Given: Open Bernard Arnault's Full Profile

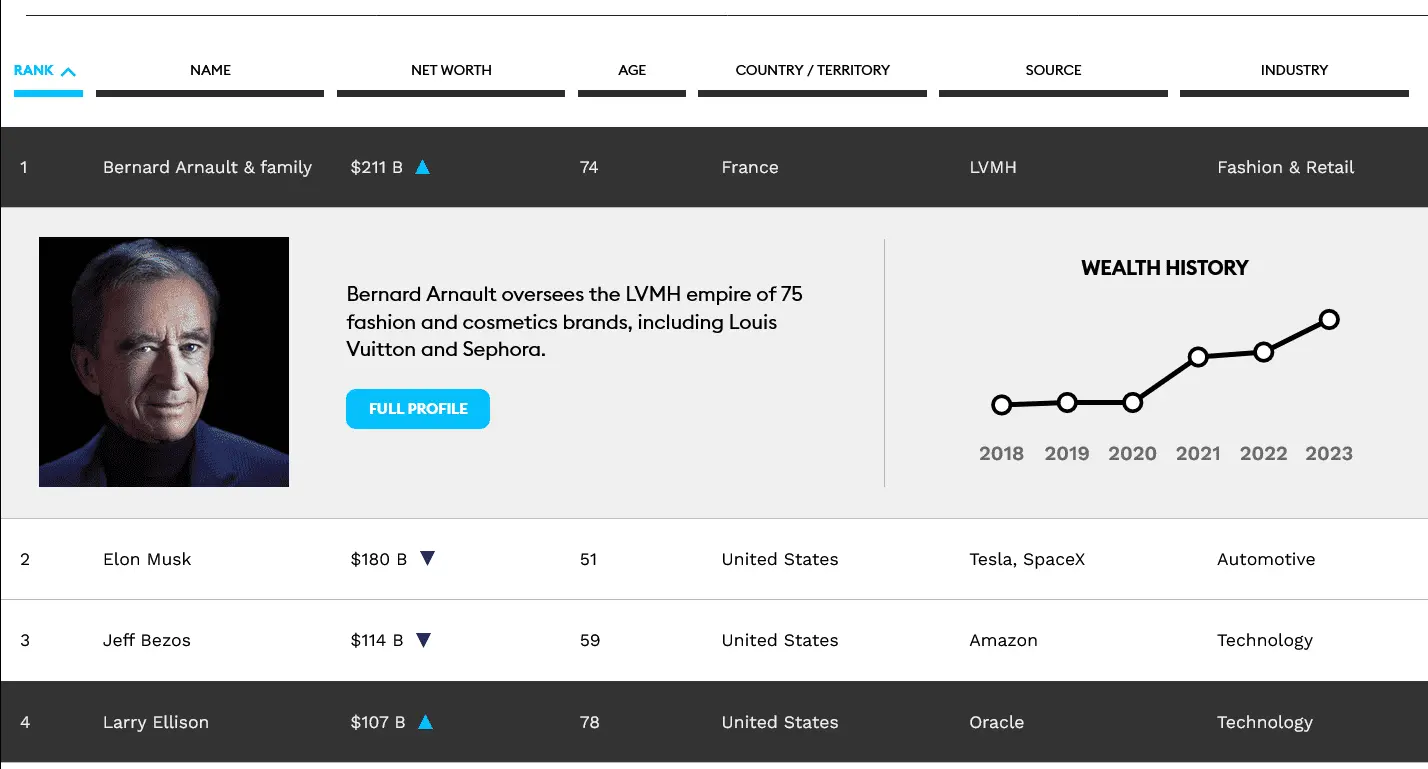Looking at the screenshot, I should tap(418, 409).
